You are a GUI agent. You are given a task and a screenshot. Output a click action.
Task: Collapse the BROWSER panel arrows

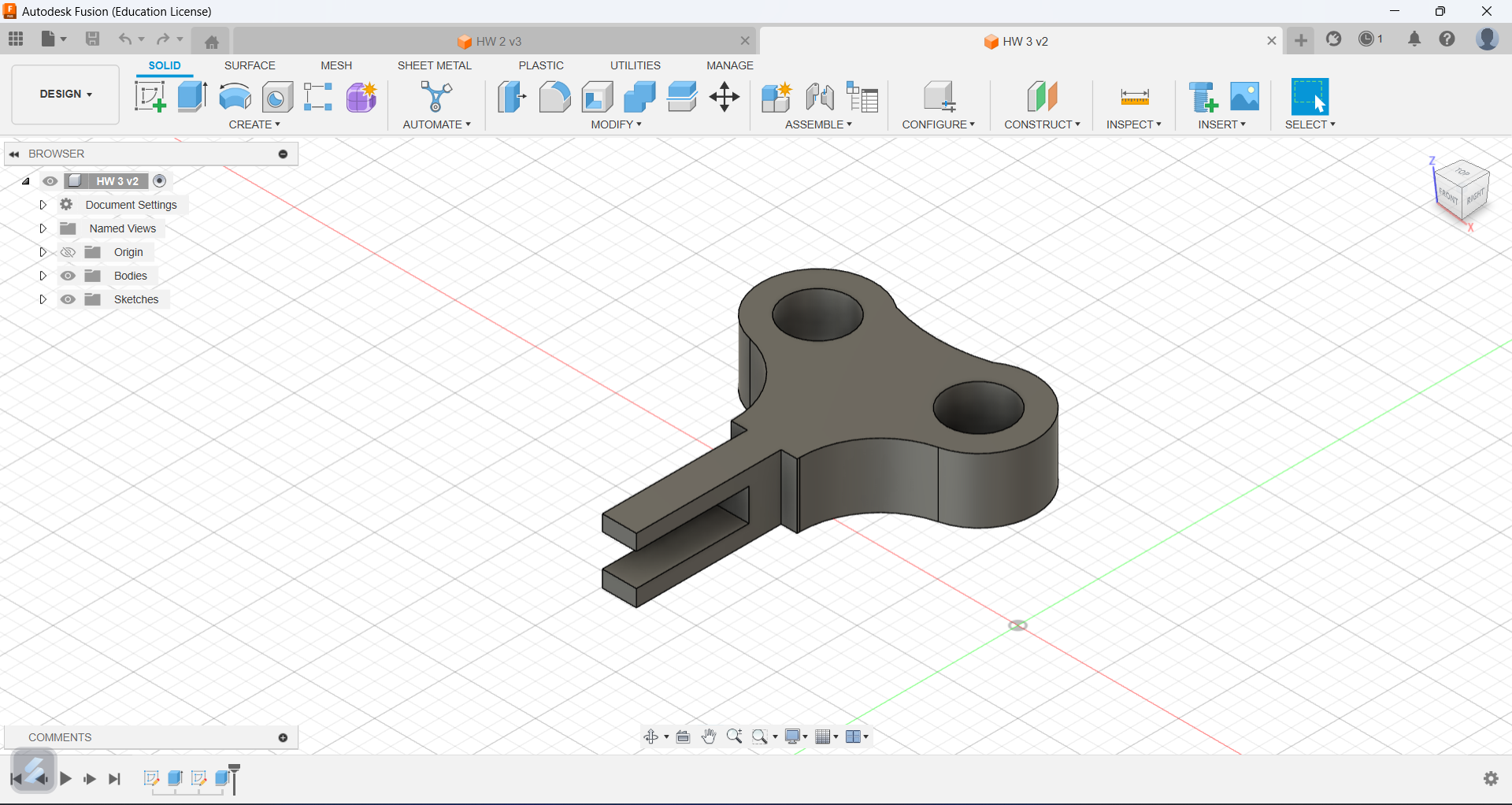[14, 154]
